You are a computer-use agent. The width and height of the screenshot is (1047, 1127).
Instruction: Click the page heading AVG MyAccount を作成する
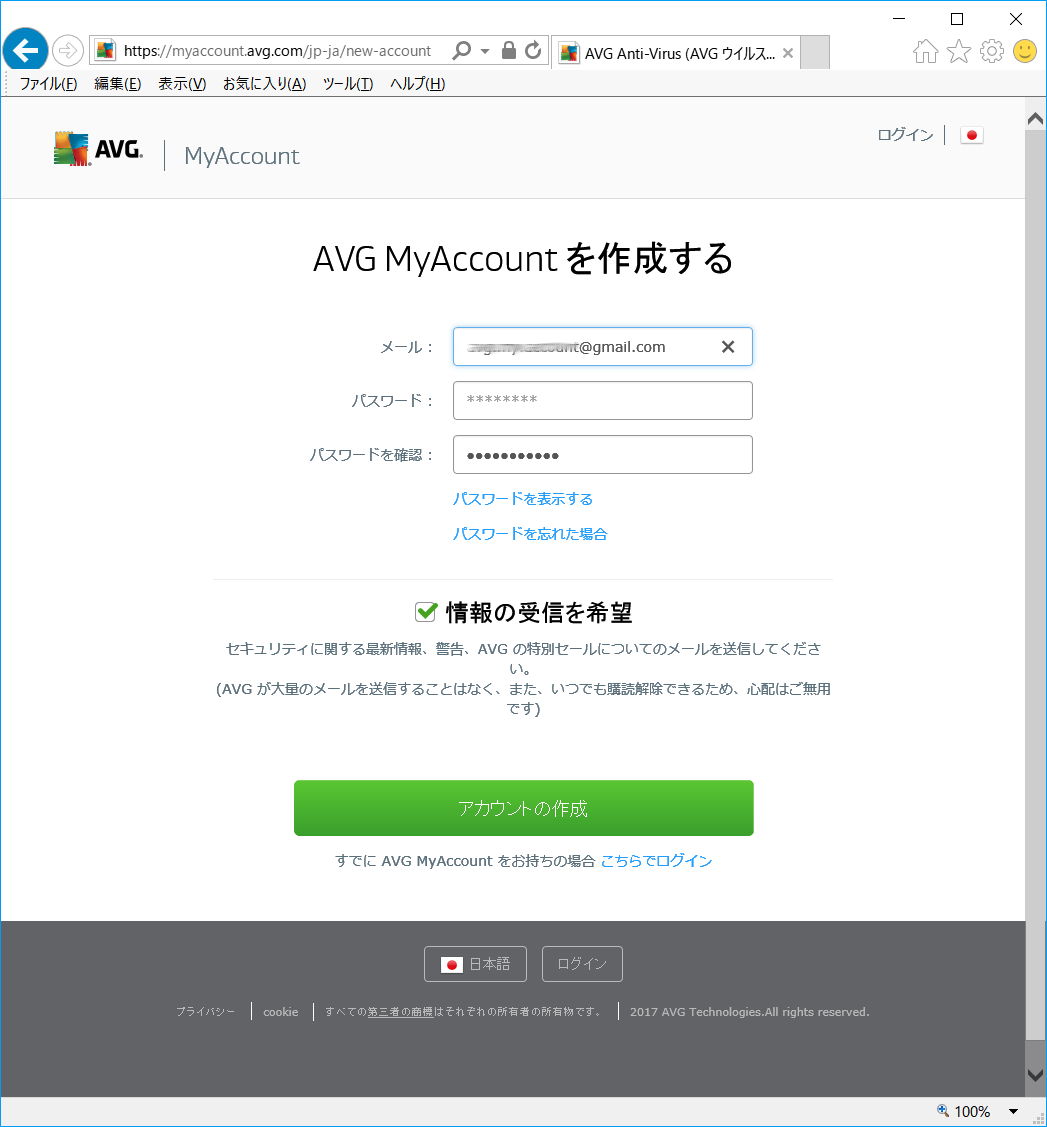(523, 258)
